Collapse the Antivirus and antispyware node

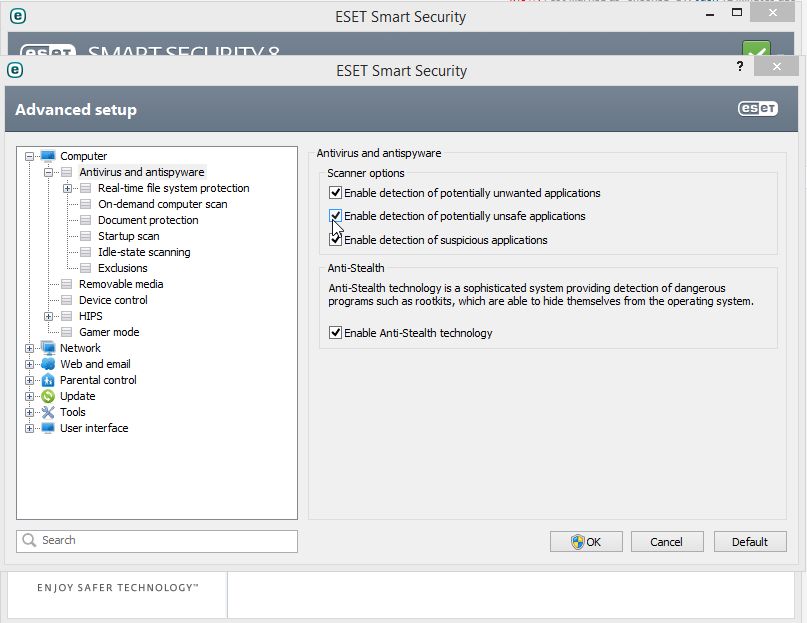48,172
